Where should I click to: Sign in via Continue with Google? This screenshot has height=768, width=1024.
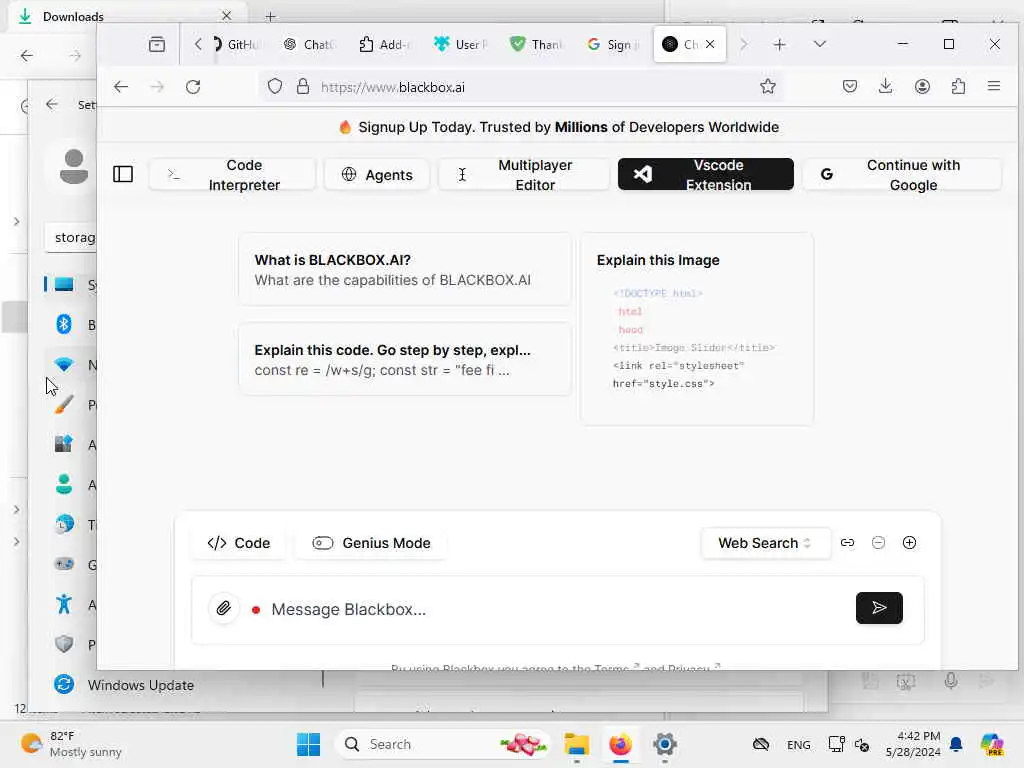pyautogui.click(x=901, y=174)
